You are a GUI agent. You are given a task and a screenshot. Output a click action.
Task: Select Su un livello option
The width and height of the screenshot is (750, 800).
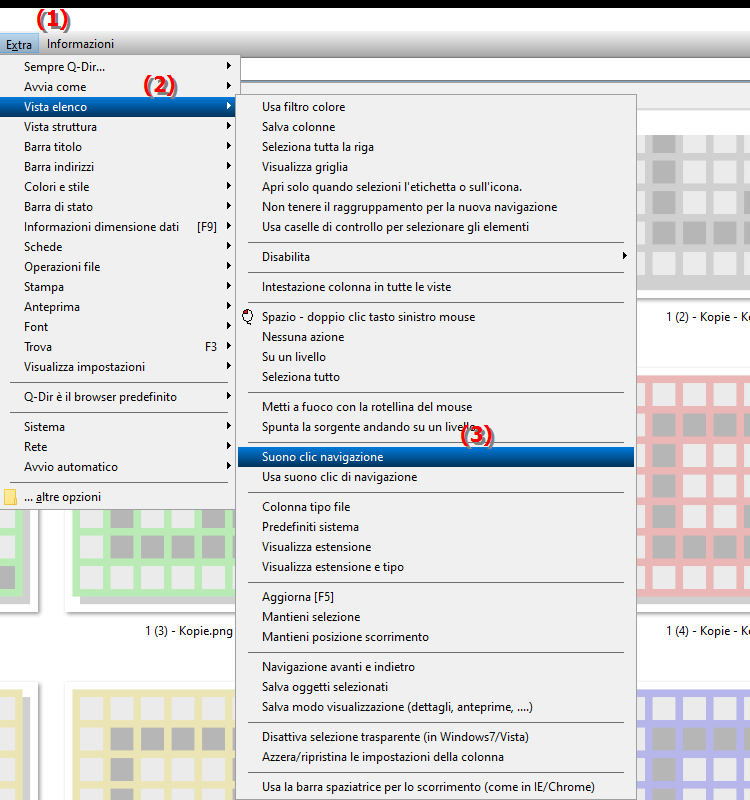tap(436, 357)
